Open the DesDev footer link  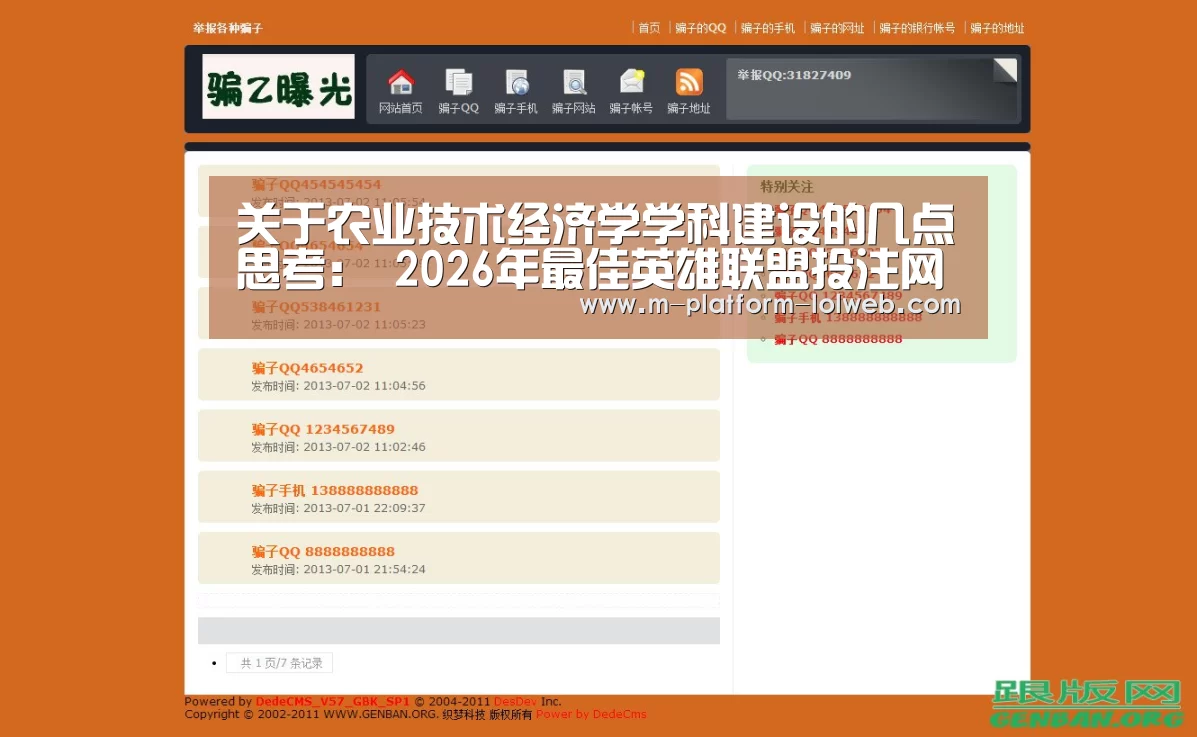515,701
